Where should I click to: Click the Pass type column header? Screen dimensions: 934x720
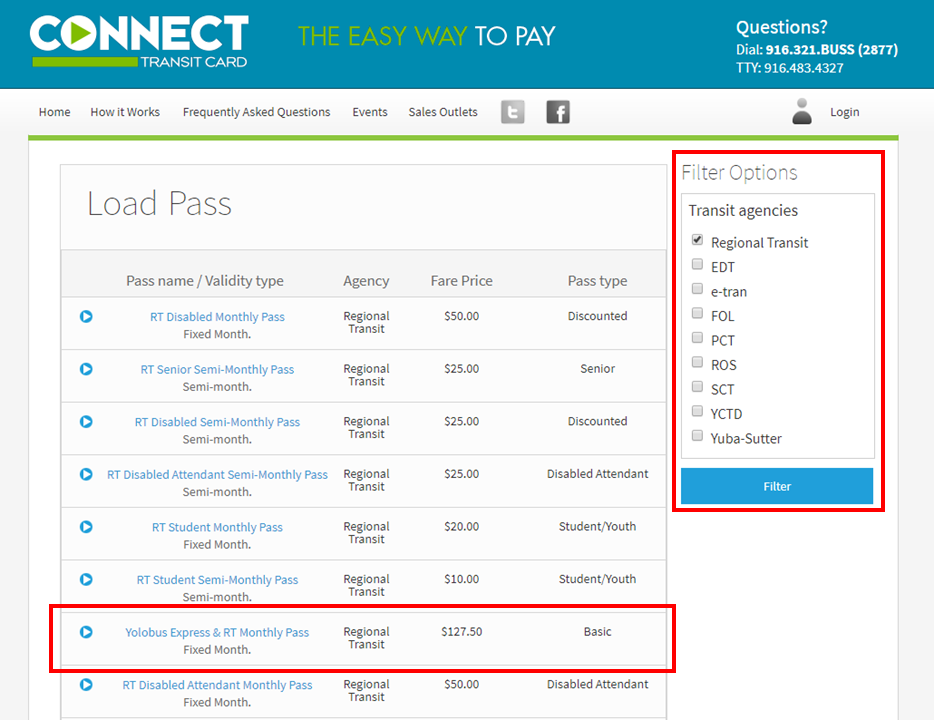597,280
